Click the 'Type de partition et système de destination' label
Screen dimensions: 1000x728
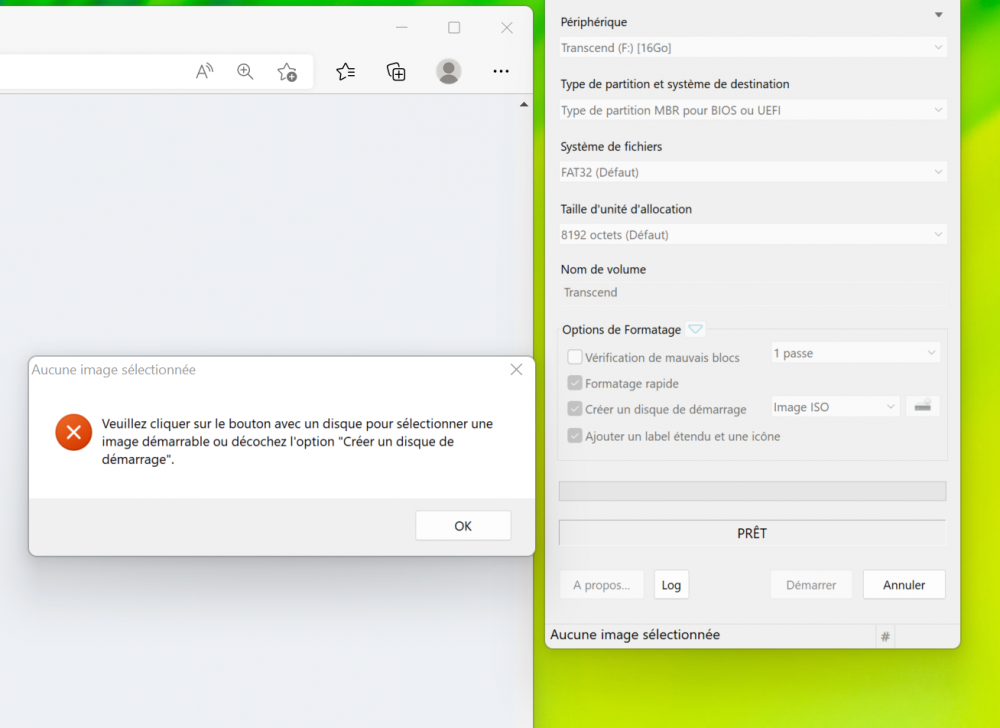(x=675, y=84)
